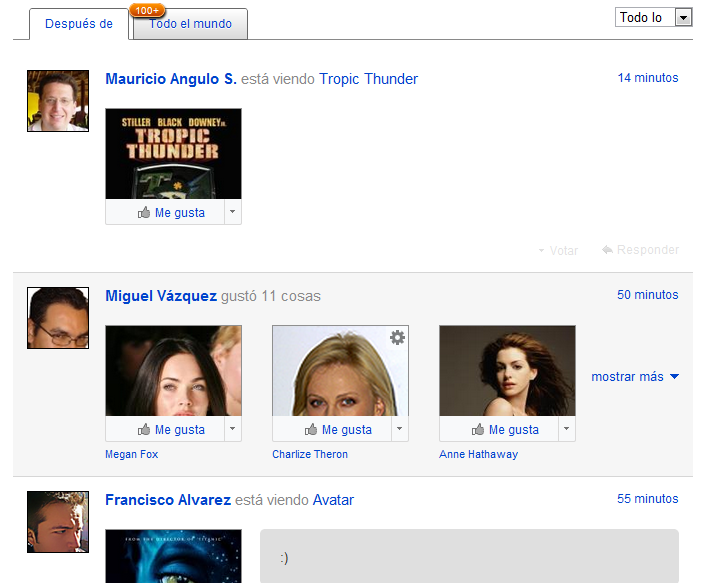Image resolution: width=728 pixels, height=583 pixels.
Task: Expand dropdown arrow beside Megan Fox Me gusta
Action: [x=233, y=429]
